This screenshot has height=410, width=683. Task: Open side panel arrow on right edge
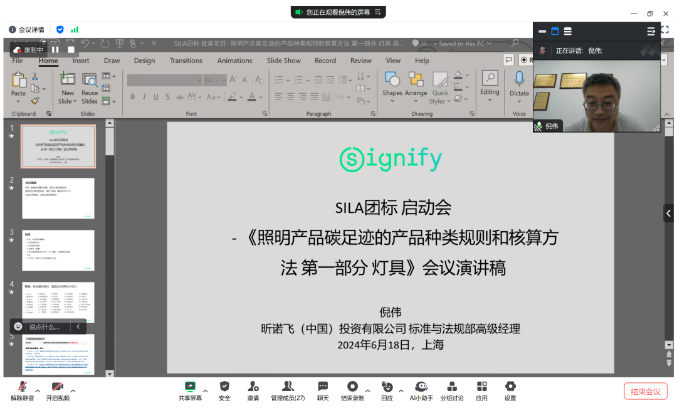pyautogui.click(x=669, y=213)
